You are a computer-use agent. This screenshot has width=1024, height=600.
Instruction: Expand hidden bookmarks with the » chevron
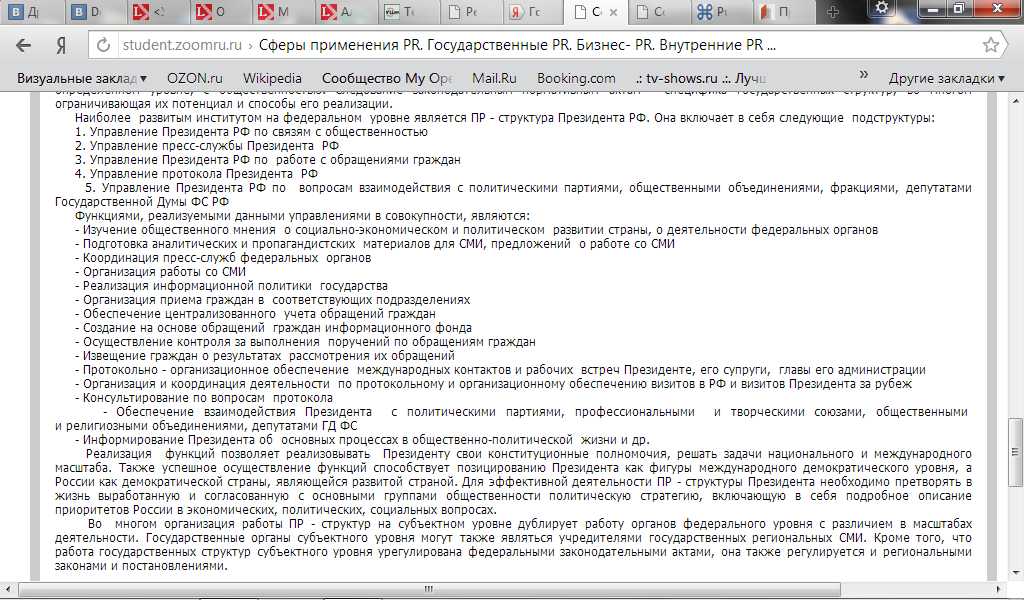tap(863, 75)
